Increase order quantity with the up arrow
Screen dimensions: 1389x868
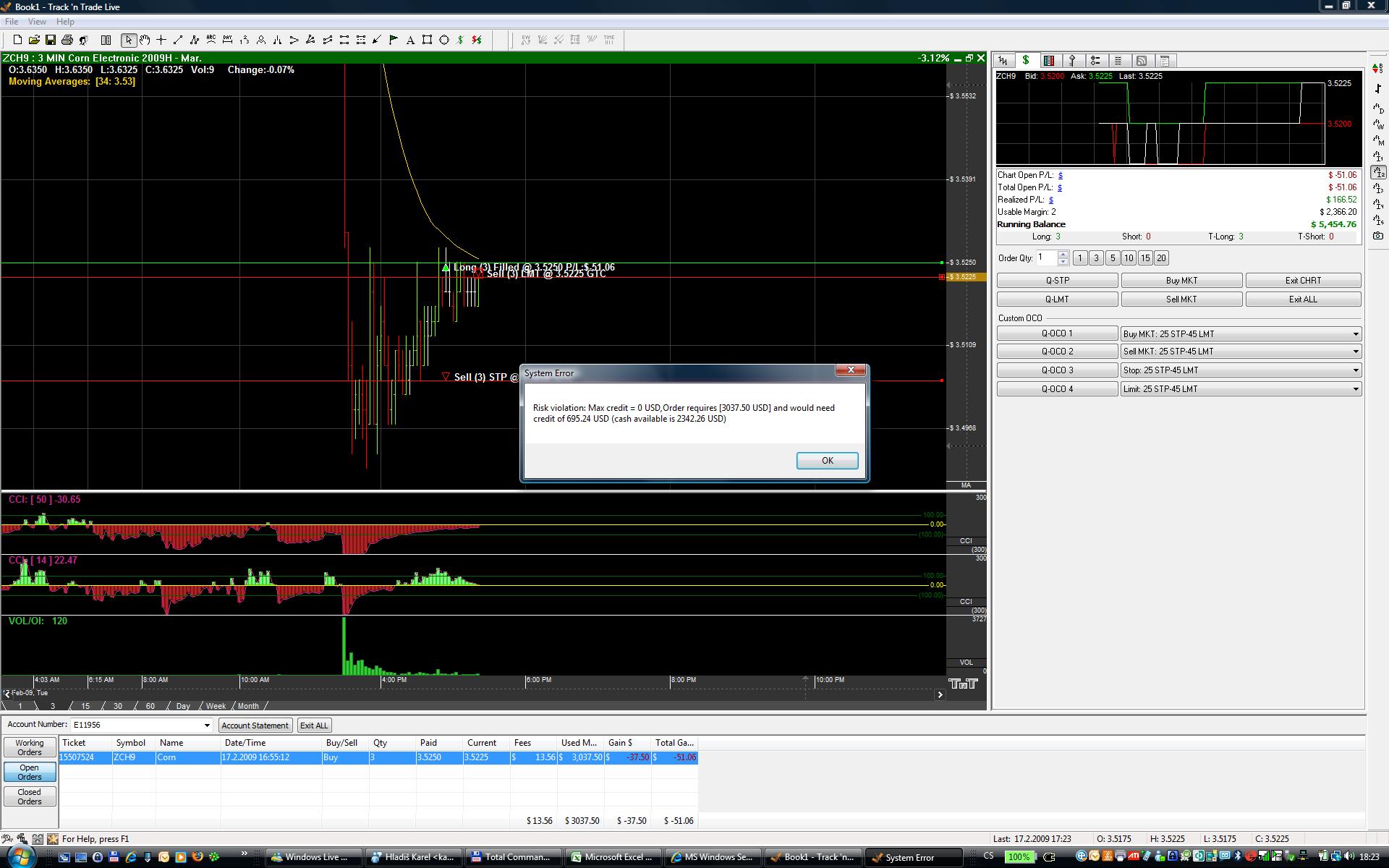[x=1063, y=254]
